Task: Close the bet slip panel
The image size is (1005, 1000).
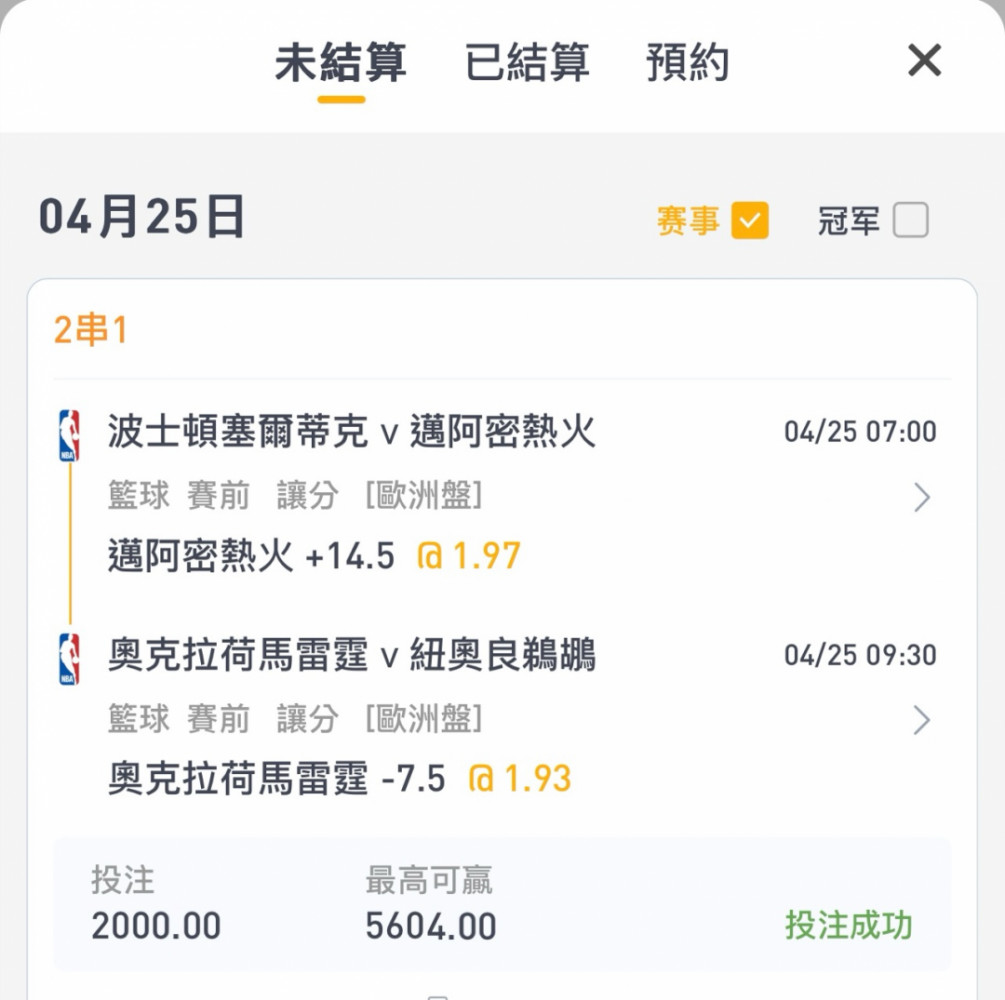Action: point(924,62)
